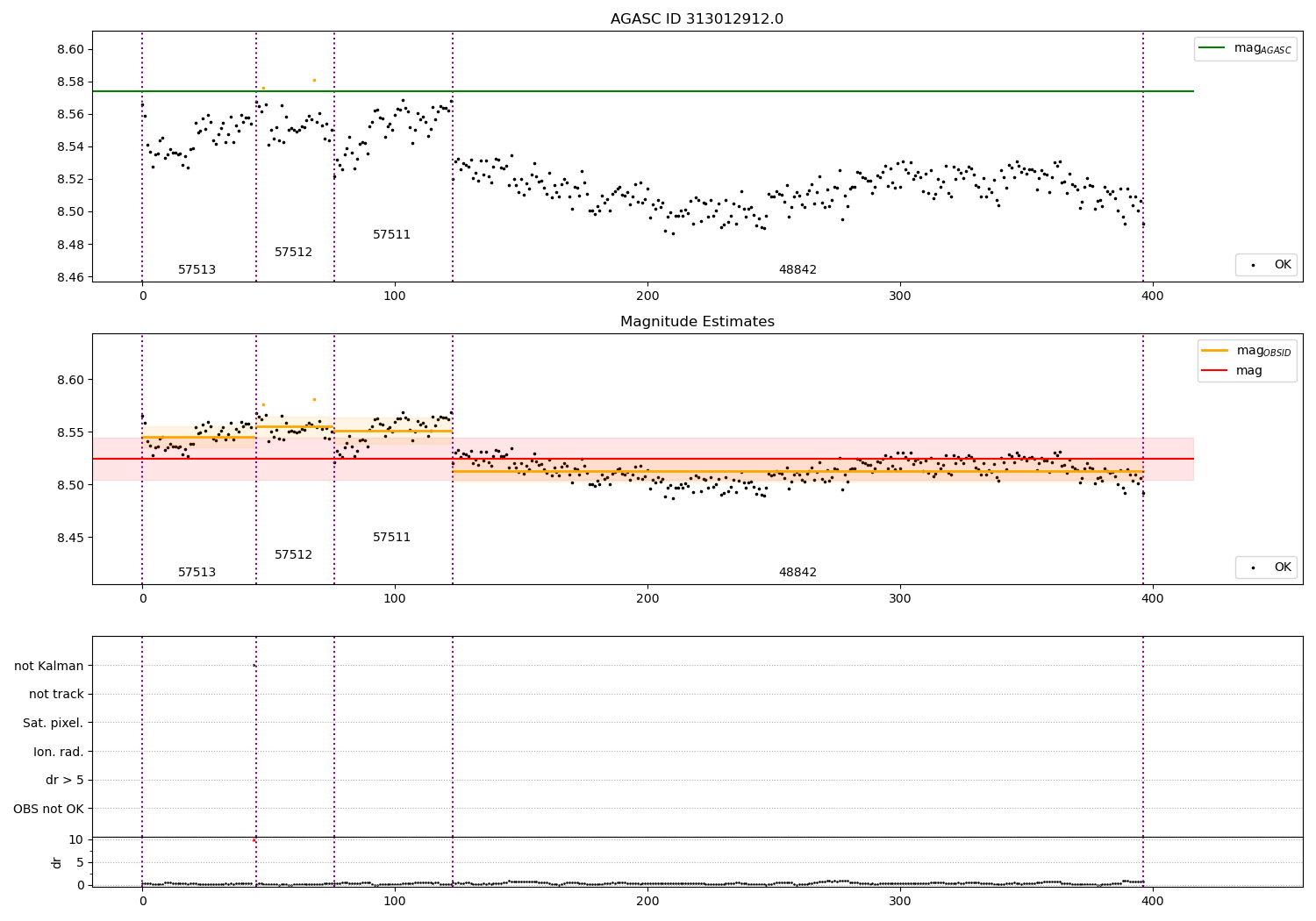
Task: Click x-axis tick 300 in Magnitude Estimates plot
Action: 900,599
